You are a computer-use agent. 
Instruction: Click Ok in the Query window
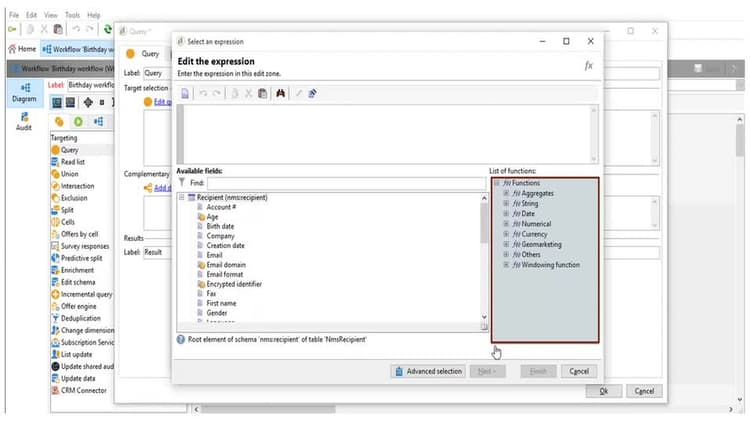(x=604, y=391)
